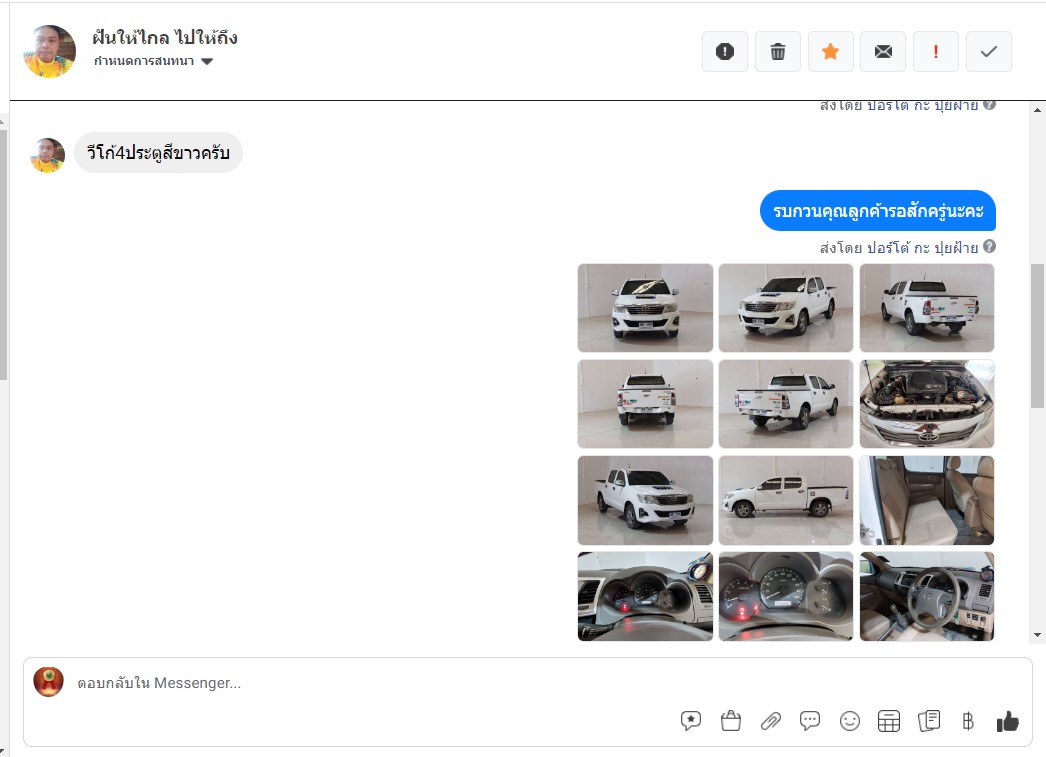Attach a file with paperclip icon
This screenshot has height=757, width=1046.
tap(770, 721)
